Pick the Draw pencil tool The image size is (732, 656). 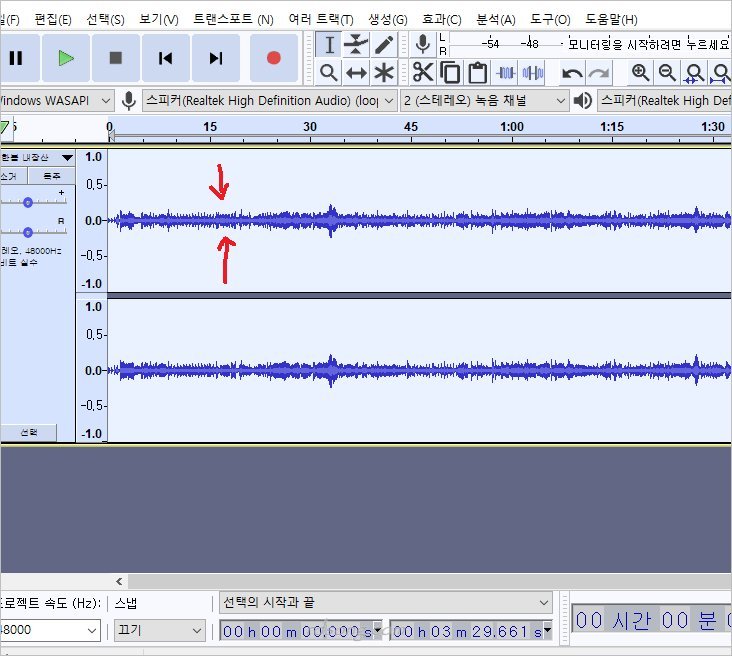(384, 45)
